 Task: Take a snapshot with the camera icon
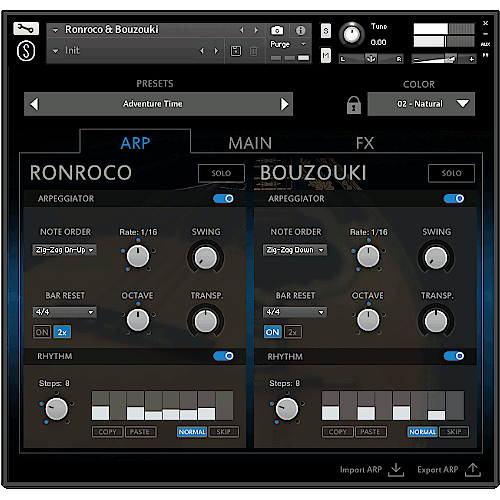pyautogui.click(x=277, y=31)
